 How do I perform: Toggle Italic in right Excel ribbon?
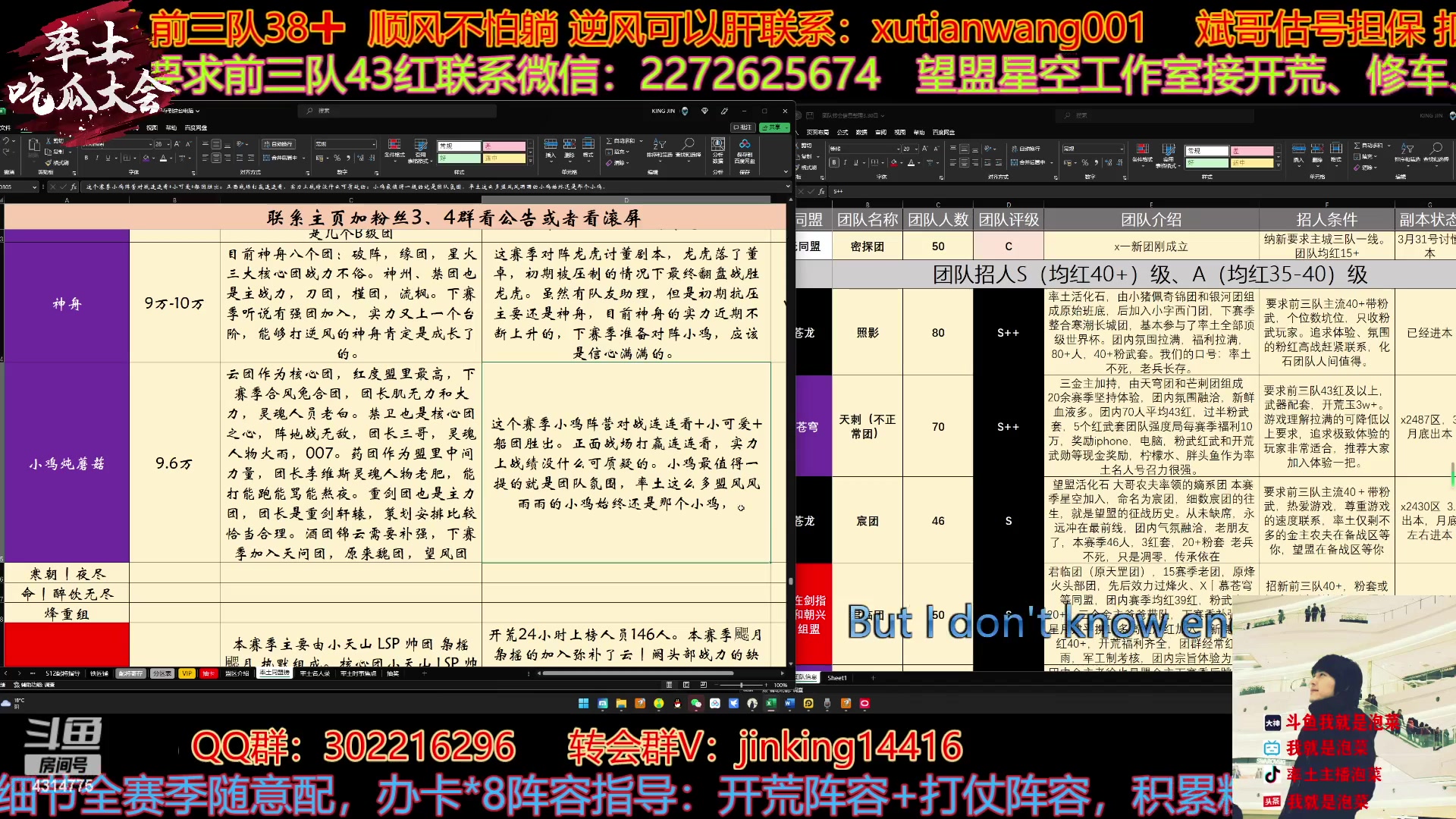click(845, 162)
